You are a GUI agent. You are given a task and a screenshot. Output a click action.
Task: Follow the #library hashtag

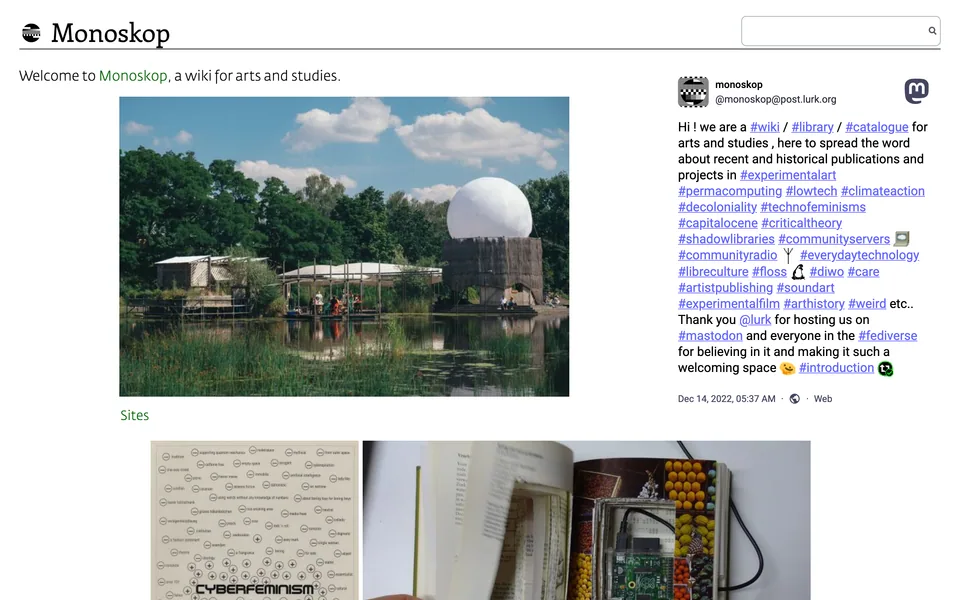[812, 127]
